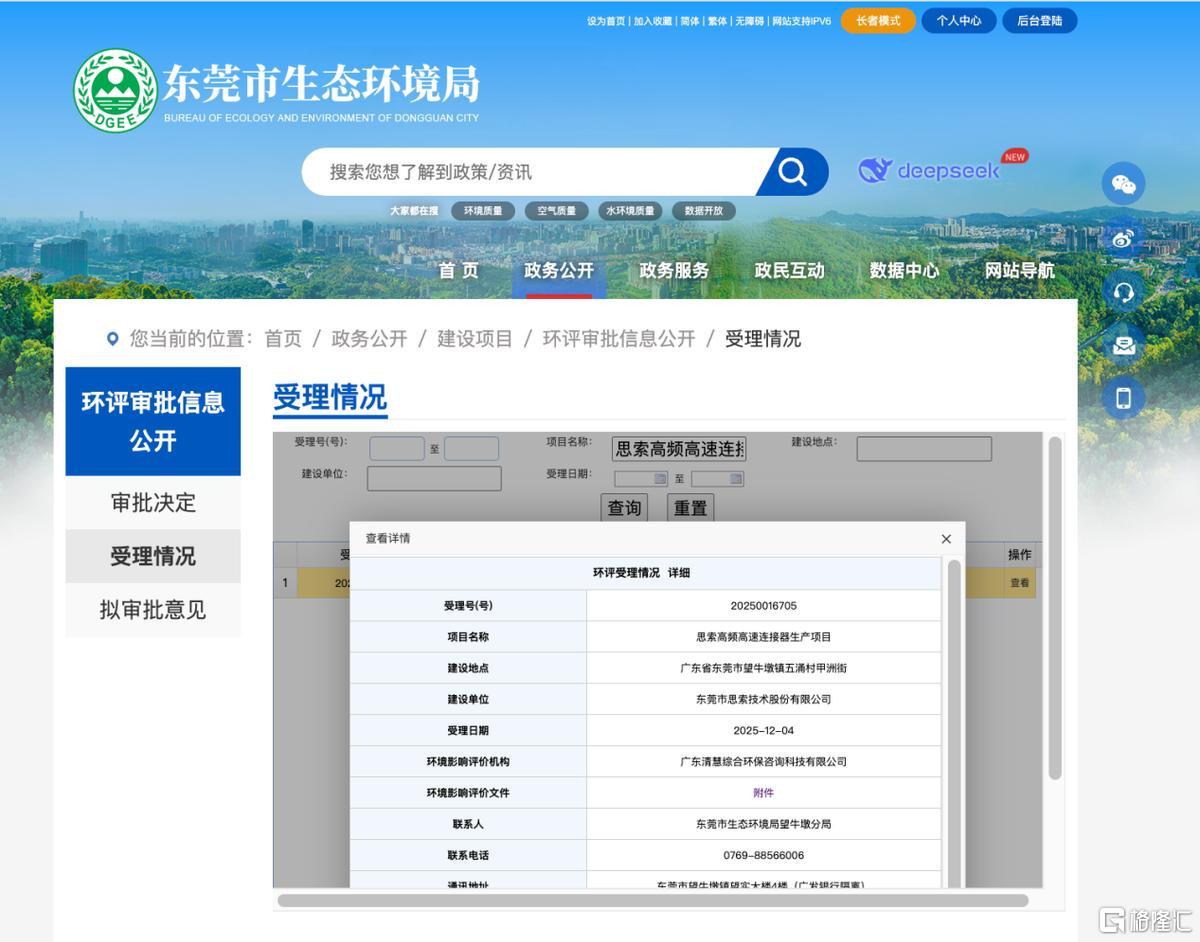Open 数据中心 navigation item
The image size is (1200, 942).
904,270
